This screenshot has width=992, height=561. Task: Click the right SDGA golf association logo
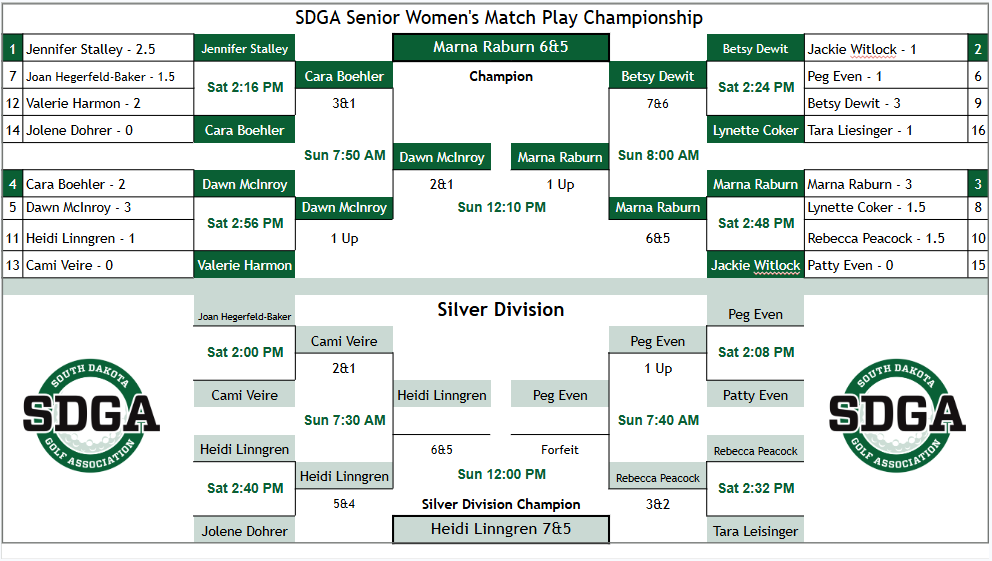pyautogui.click(x=897, y=416)
